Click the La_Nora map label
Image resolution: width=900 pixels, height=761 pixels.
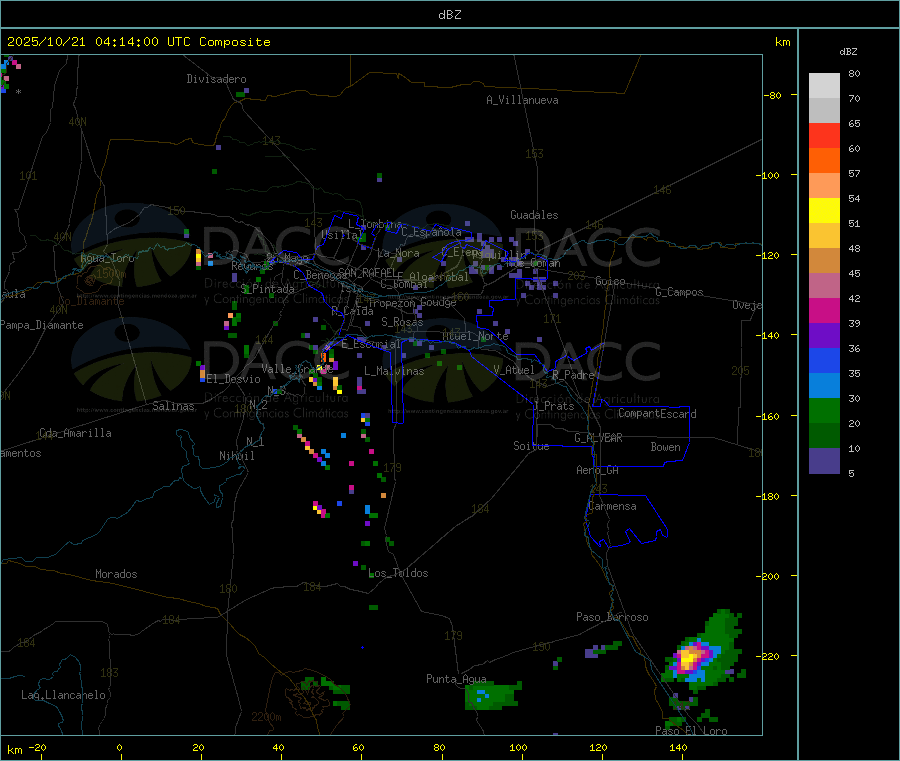click(x=398, y=253)
